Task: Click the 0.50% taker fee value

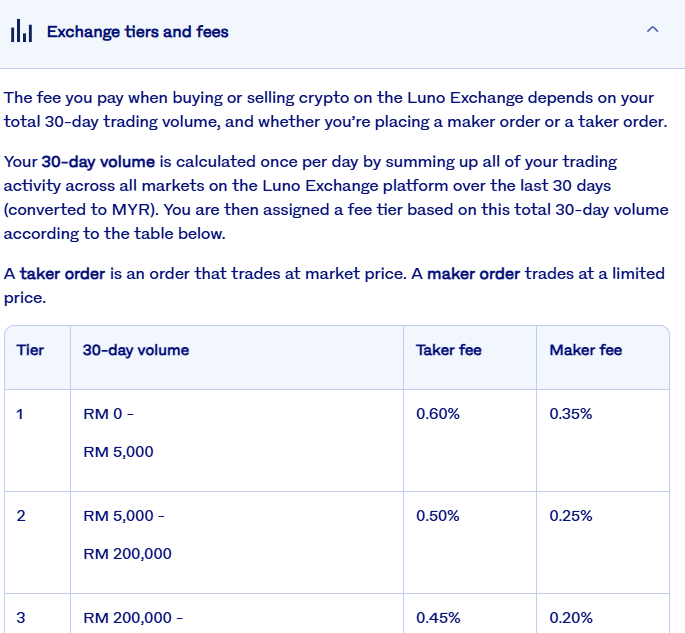Action: coord(437,516)
